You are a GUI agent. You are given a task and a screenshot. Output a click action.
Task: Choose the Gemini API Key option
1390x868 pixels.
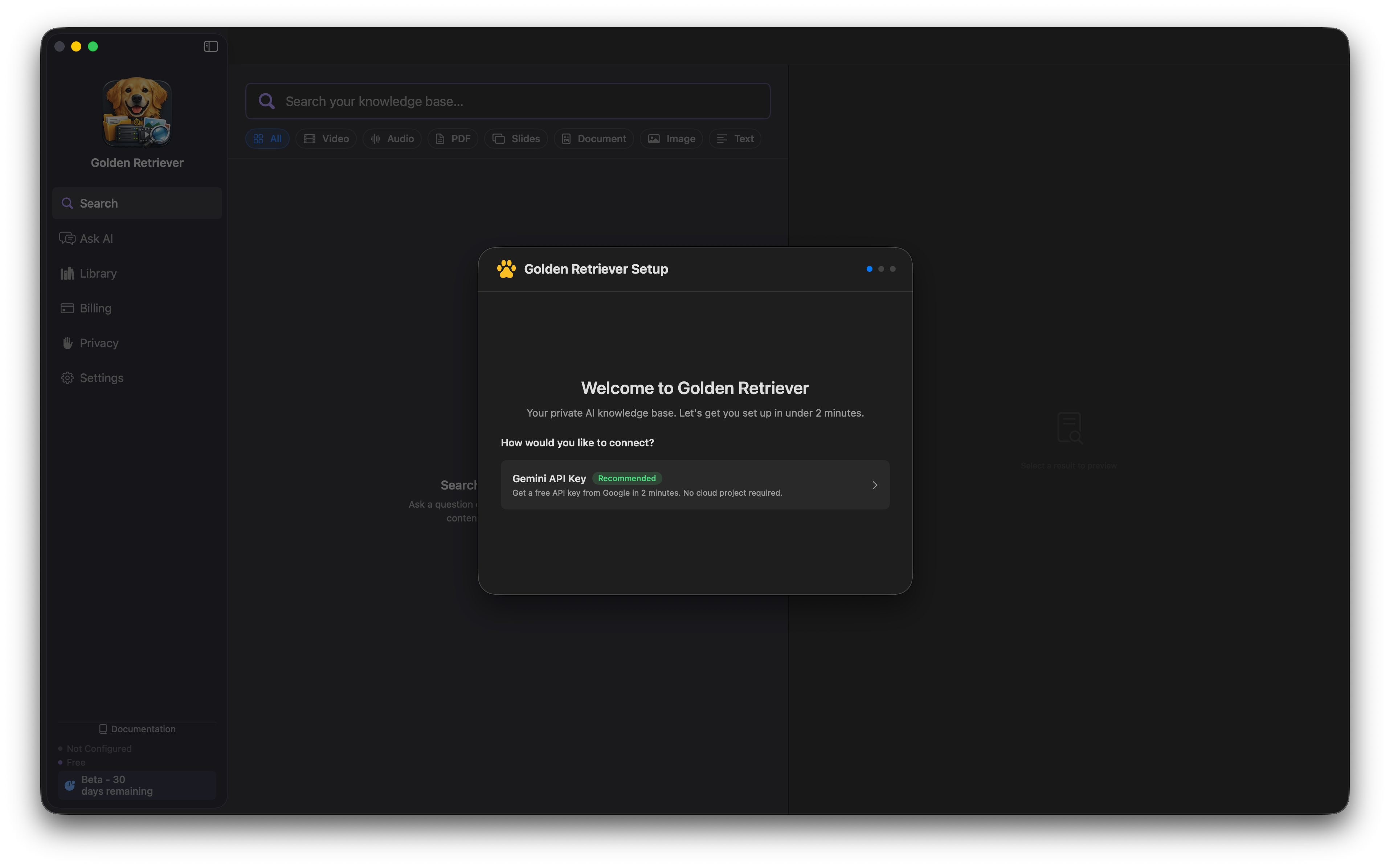click(695, 484)
